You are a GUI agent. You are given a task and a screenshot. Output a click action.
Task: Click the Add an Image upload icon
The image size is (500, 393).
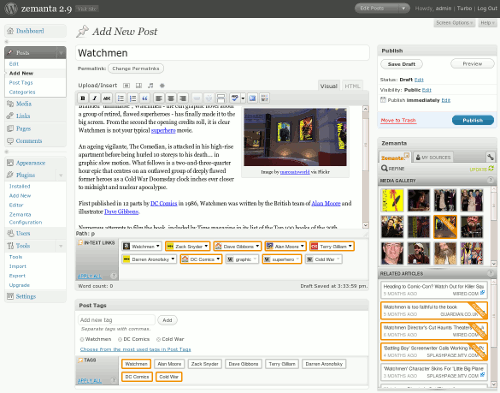[127, 86]
